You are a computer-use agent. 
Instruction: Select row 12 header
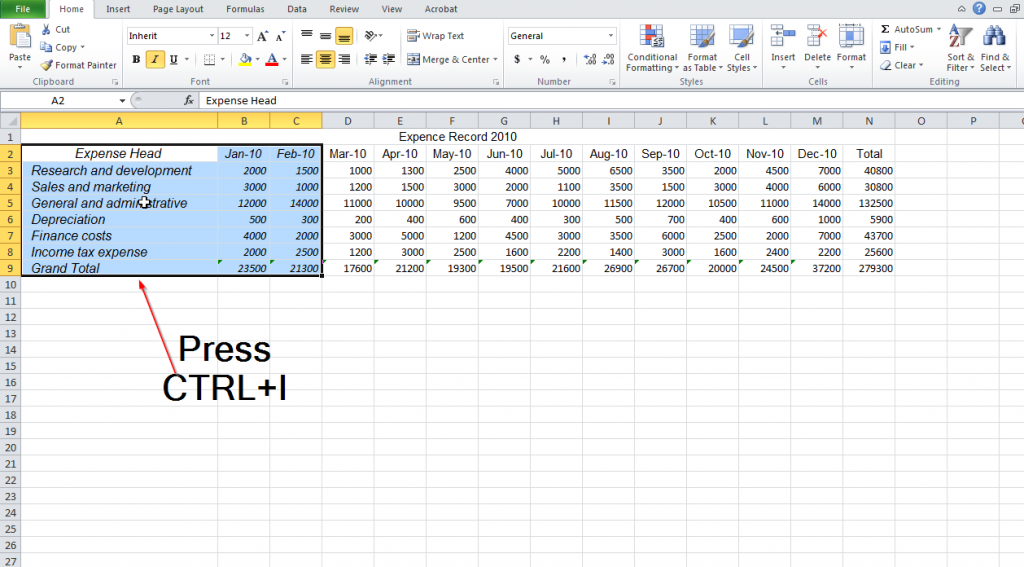(x=10, y=317)
